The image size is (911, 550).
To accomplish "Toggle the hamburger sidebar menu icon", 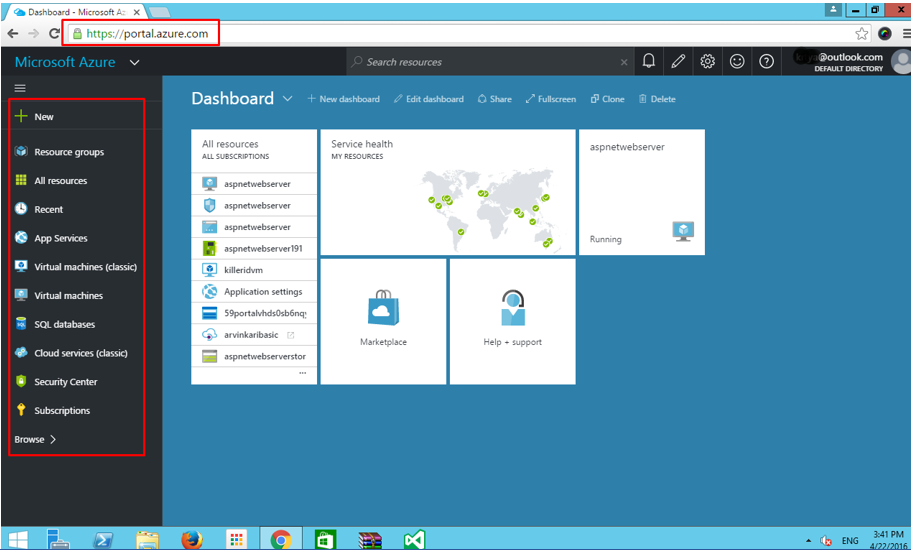I will coord(20,88).
